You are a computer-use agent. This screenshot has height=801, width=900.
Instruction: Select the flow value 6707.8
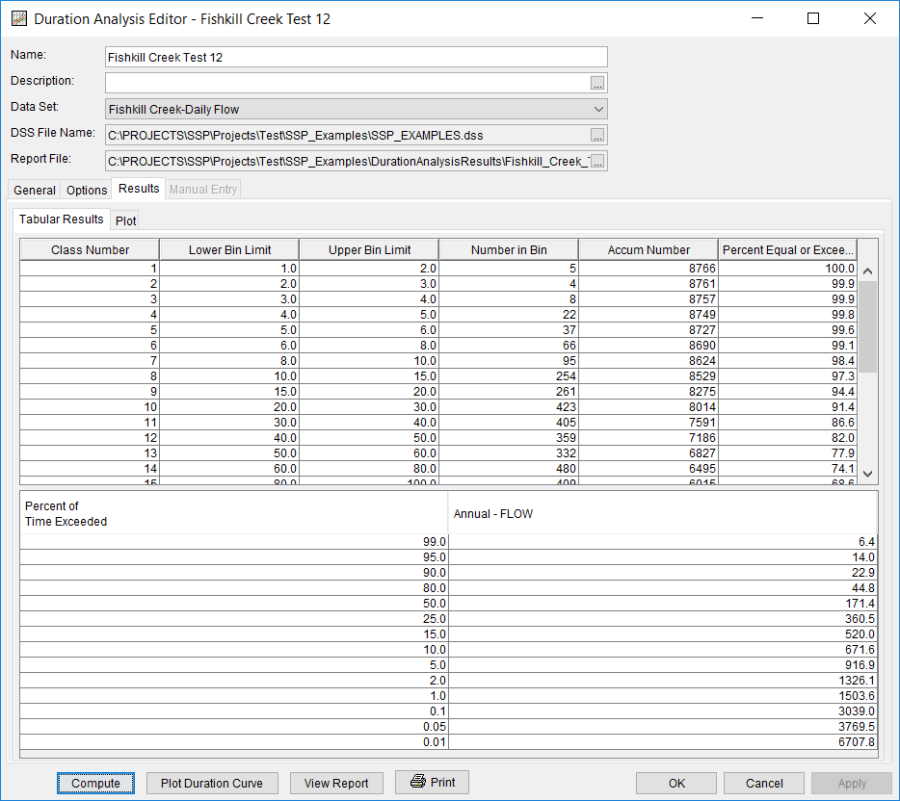(x=663, y=742)
